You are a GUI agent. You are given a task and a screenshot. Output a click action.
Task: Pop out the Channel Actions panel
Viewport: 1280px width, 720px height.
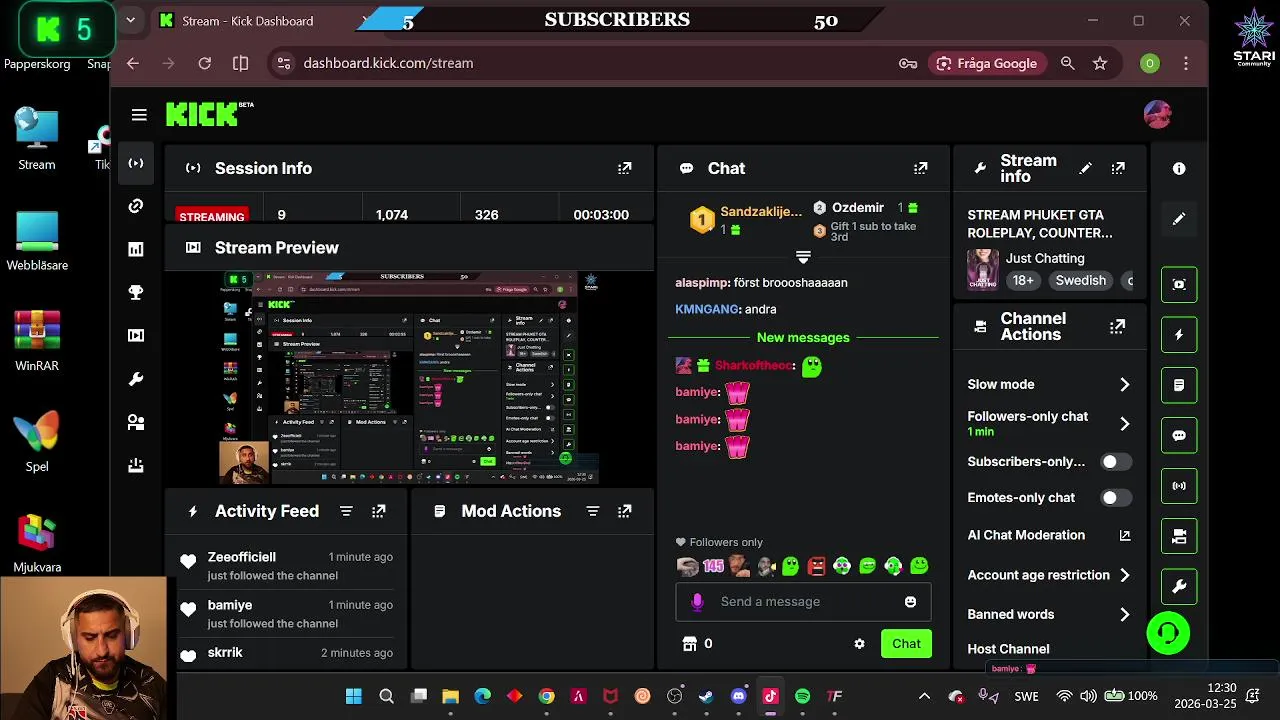(1118, 326)
